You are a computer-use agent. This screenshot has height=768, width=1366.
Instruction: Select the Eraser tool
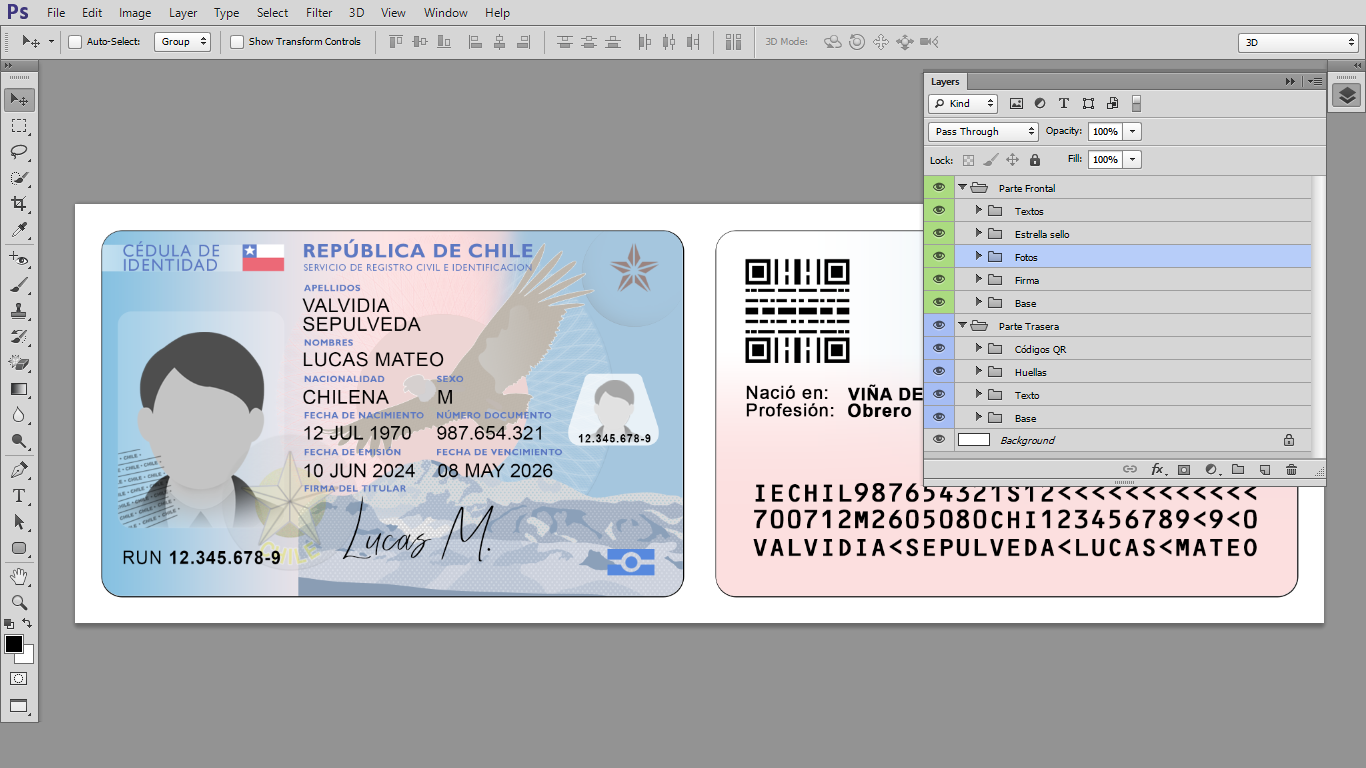pos(19,363)
